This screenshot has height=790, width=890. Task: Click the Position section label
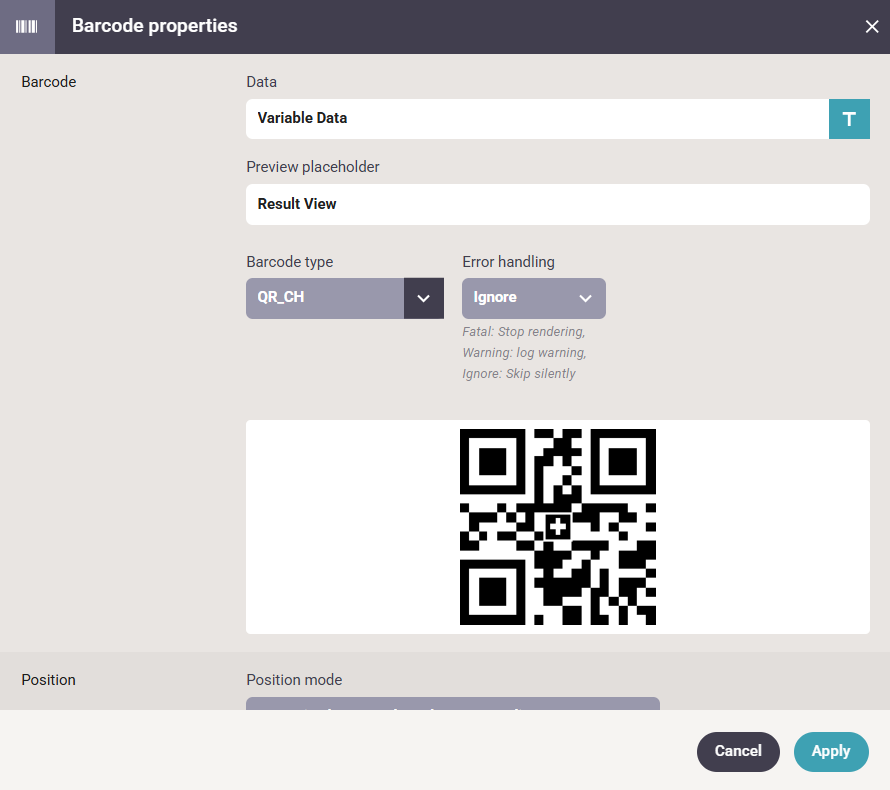48,680
